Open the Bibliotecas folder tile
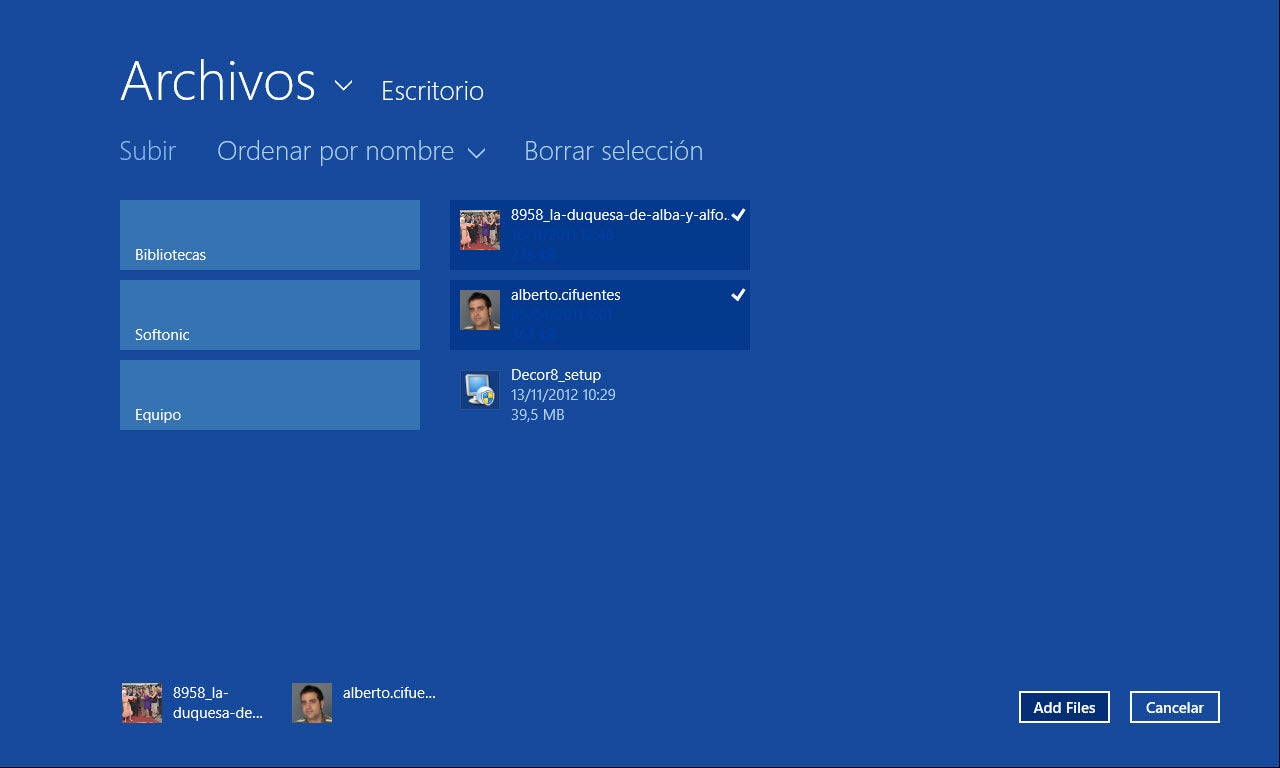The width and height of the screenshot is (1280, 768). (270, 235)
